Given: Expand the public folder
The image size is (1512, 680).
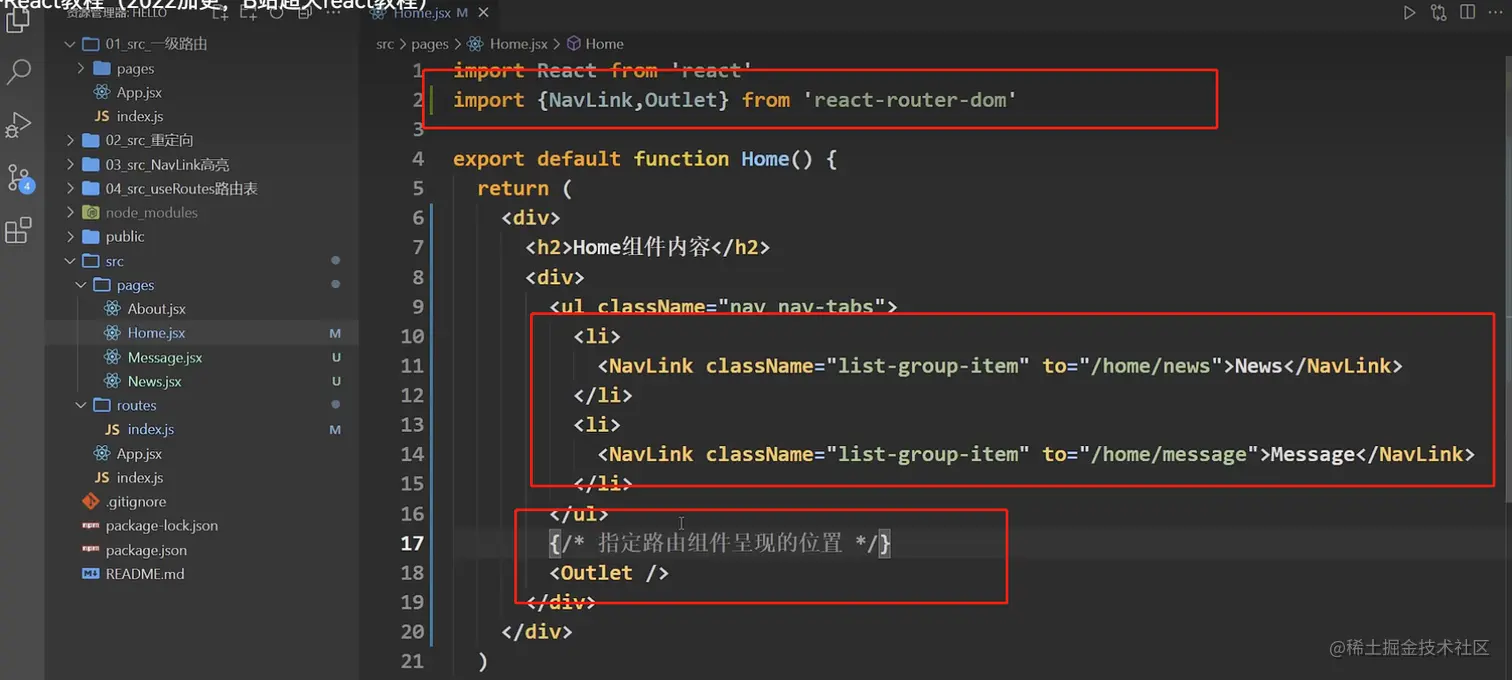Looking at the screenshot, I should pyautogui.click(x=69, y=236).
